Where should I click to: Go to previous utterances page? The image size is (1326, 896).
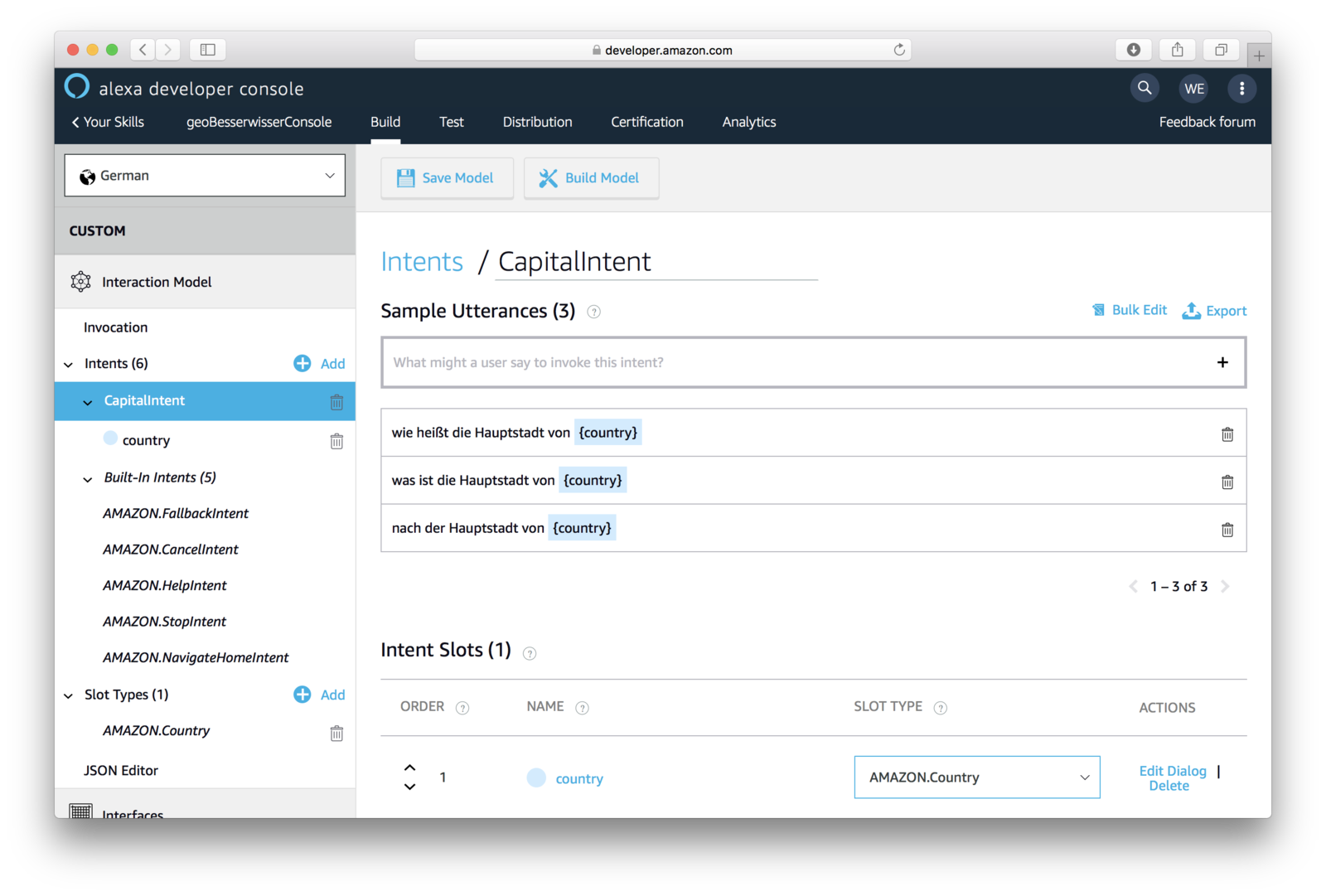click(x=1133, y=586)
